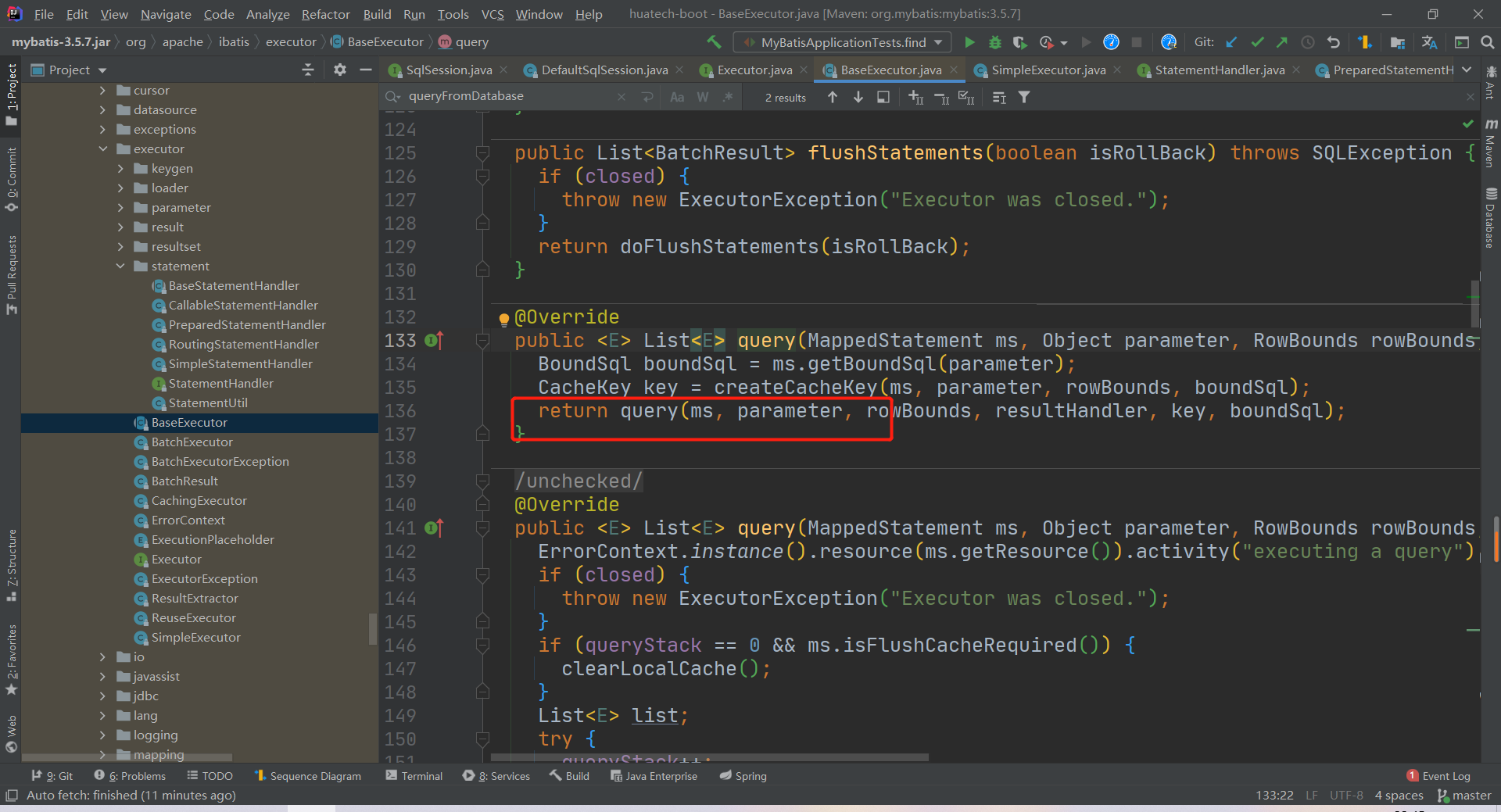Collapse the executor folder
Screen dimensions: 1501x812
tap(102, 148)
